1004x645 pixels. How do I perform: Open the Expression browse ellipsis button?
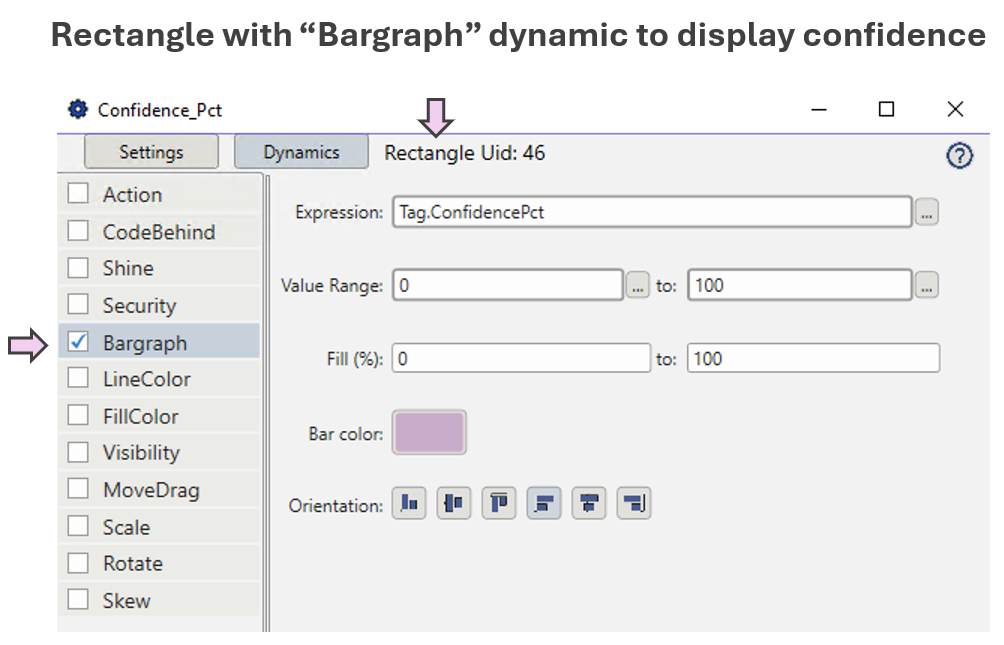(x=927, y=212)
